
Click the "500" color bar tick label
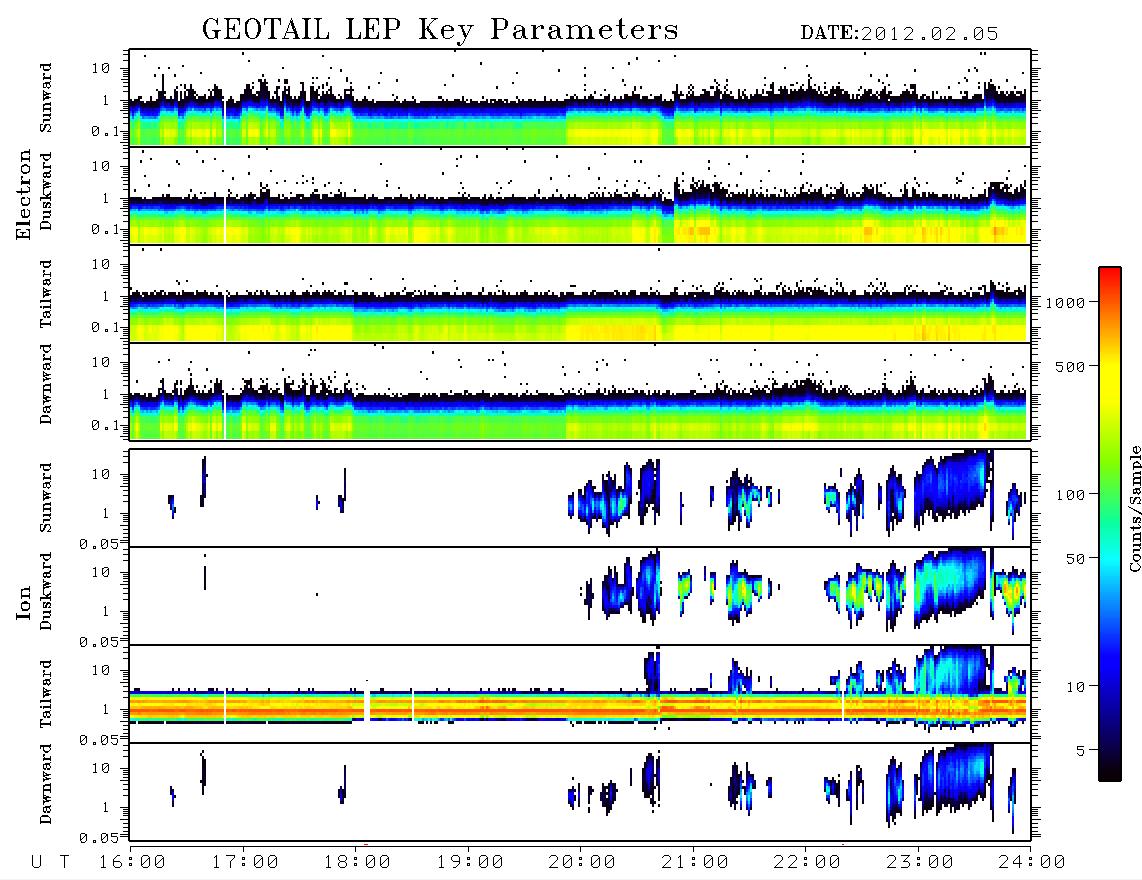pyautogui.click(x=1070, y=366)
